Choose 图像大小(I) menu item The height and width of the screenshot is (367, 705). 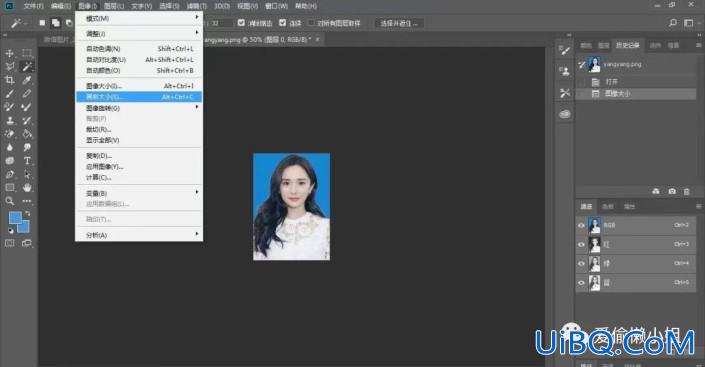click(x=138, y=85)
